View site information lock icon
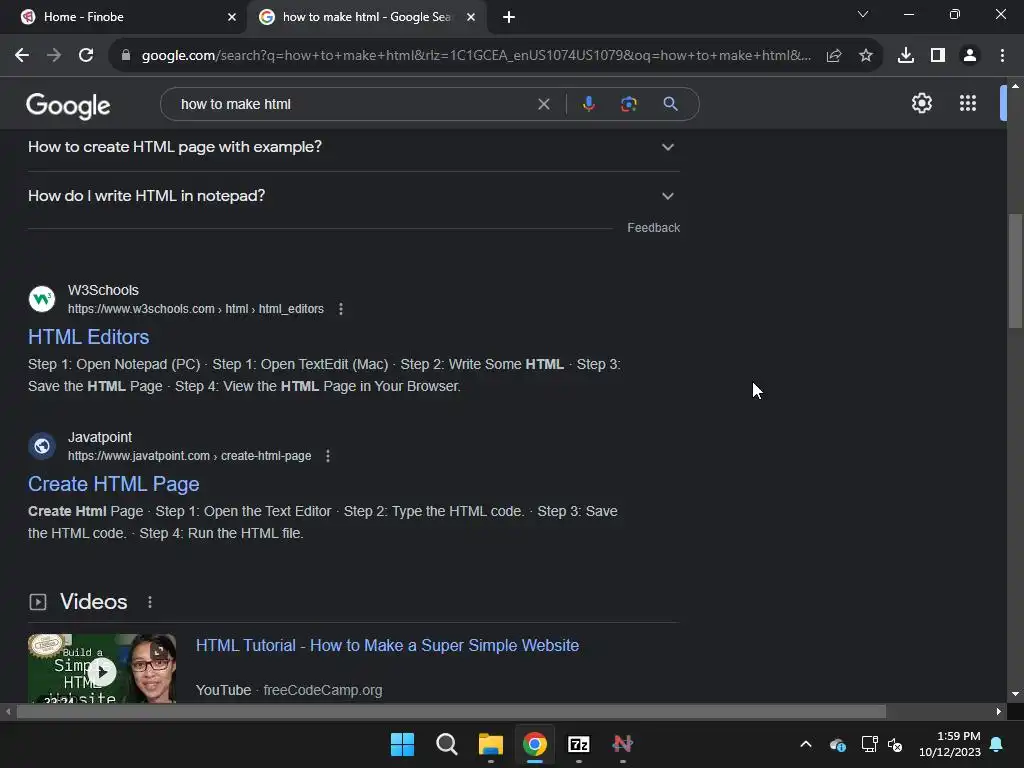1024x768 pixels. tap(126, 56)
